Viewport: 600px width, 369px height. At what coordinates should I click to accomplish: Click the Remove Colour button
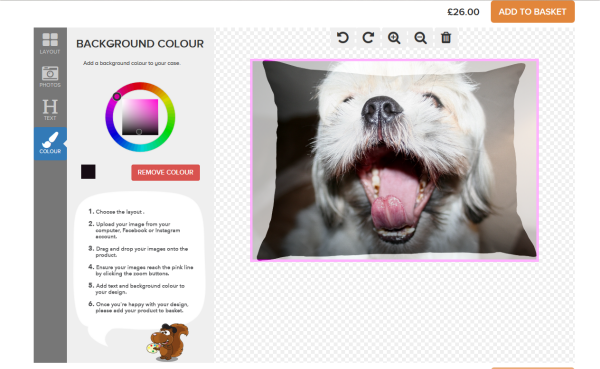(x=165, y=173)
